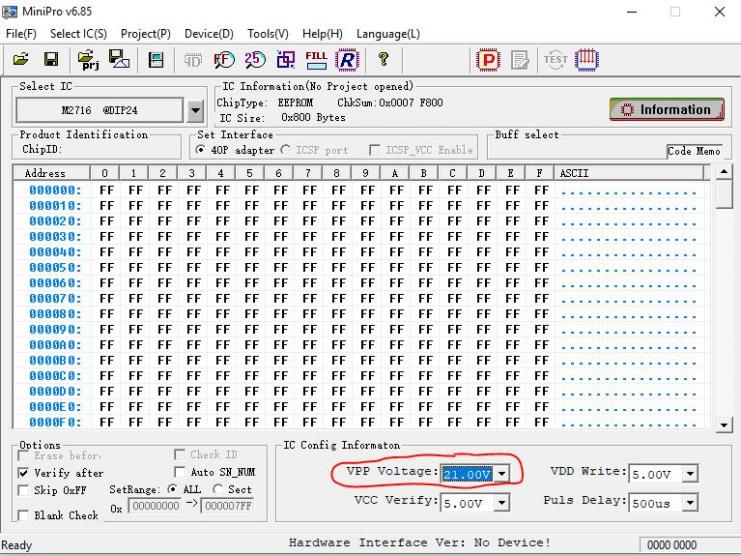
Task: Select the Sect range radio button
Action: [x=217, y=490]
